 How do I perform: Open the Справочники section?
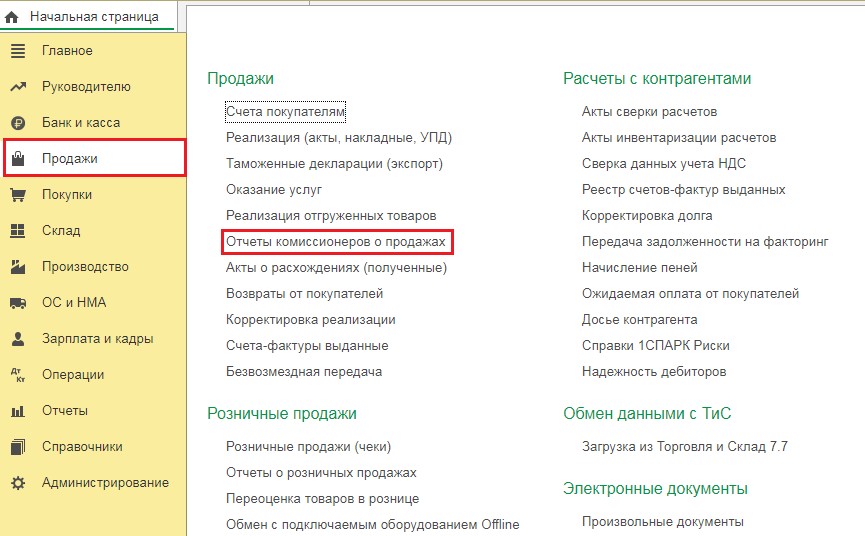(x=94, y=447)
